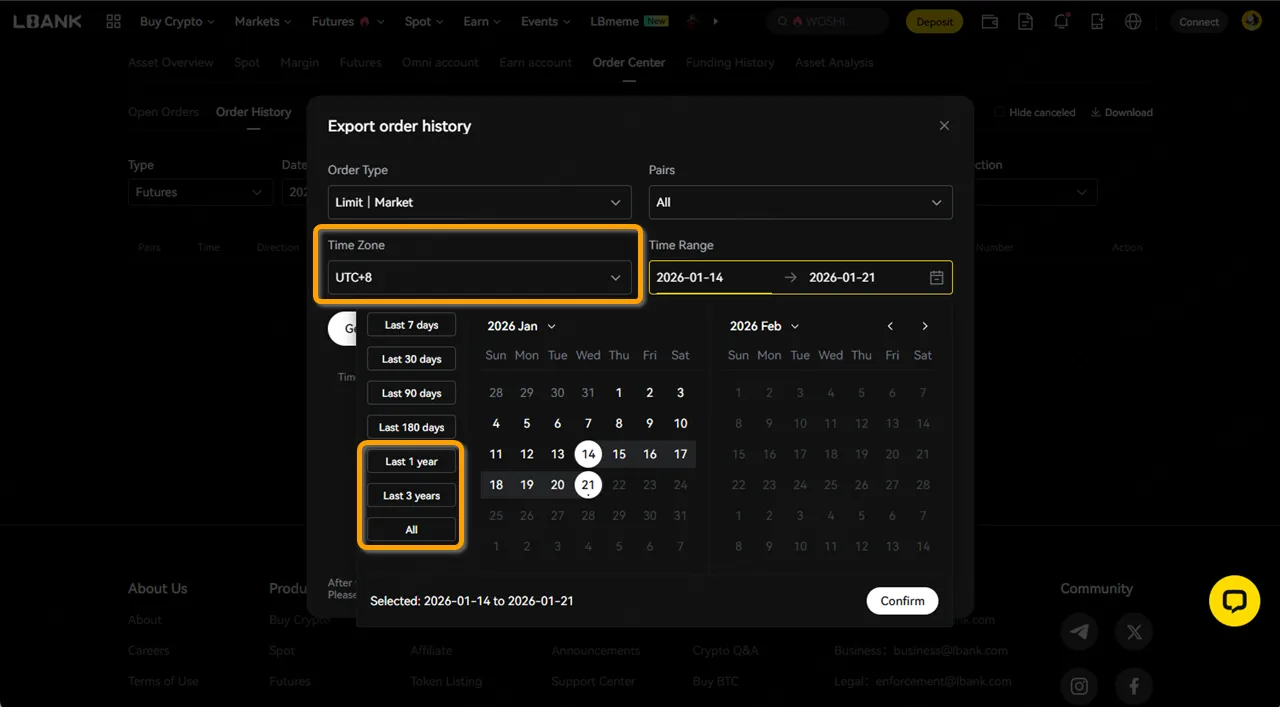Open the app download phone icon
This screenshot has width=1280, height=707.
1097,22
